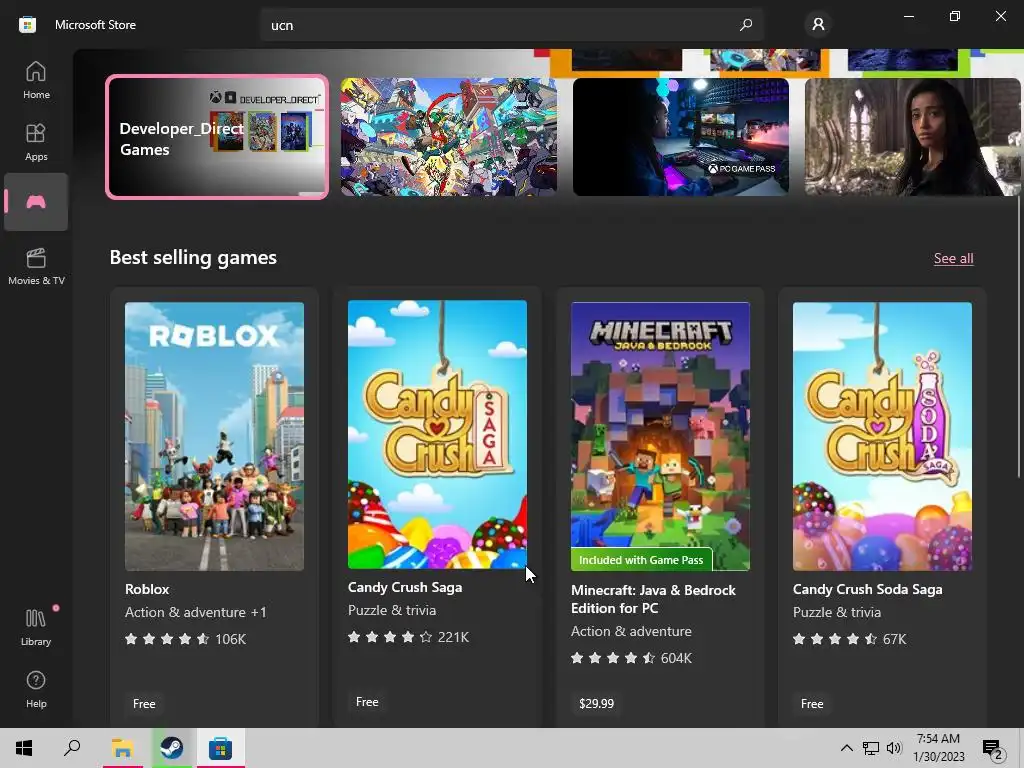Open the Windows Start menu
The width and height of the screenshot is (1024, 768).
(24, 748)
